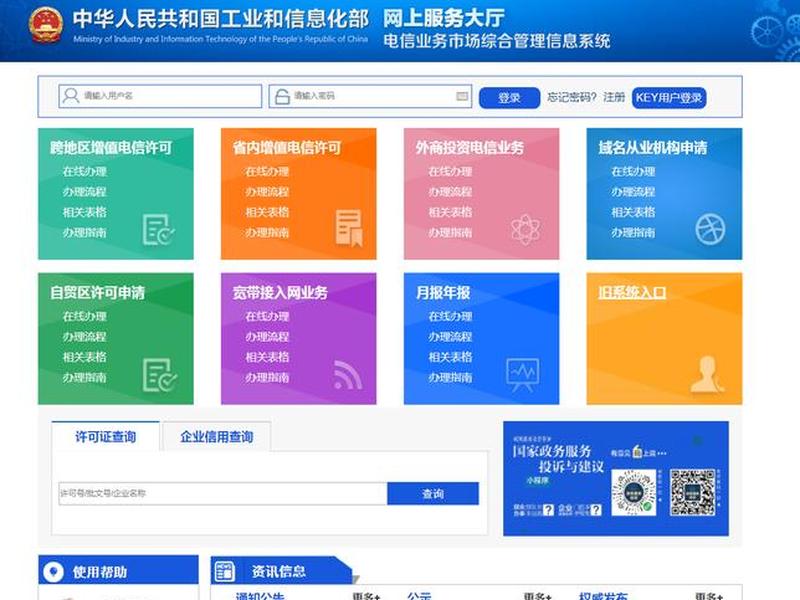Click 办理流程 under 省内增值电信许可

(x=267, y=192)
